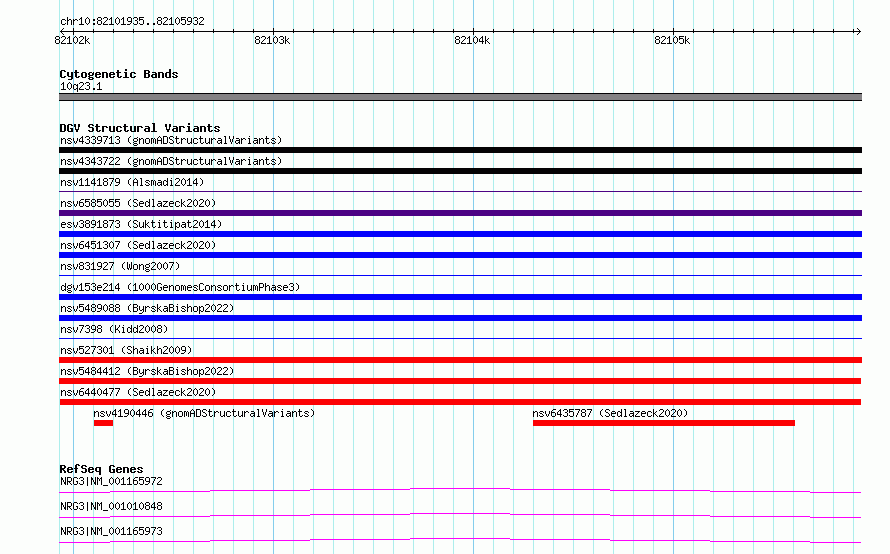Click the red bar for nsv6435787
The width and height of the screenshot is (890, 554).
(x=664, y=423)
